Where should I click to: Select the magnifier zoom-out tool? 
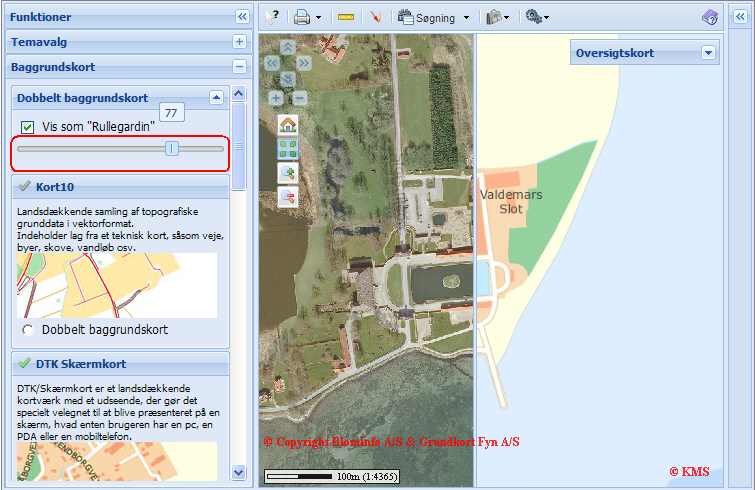tap(288, 197)
